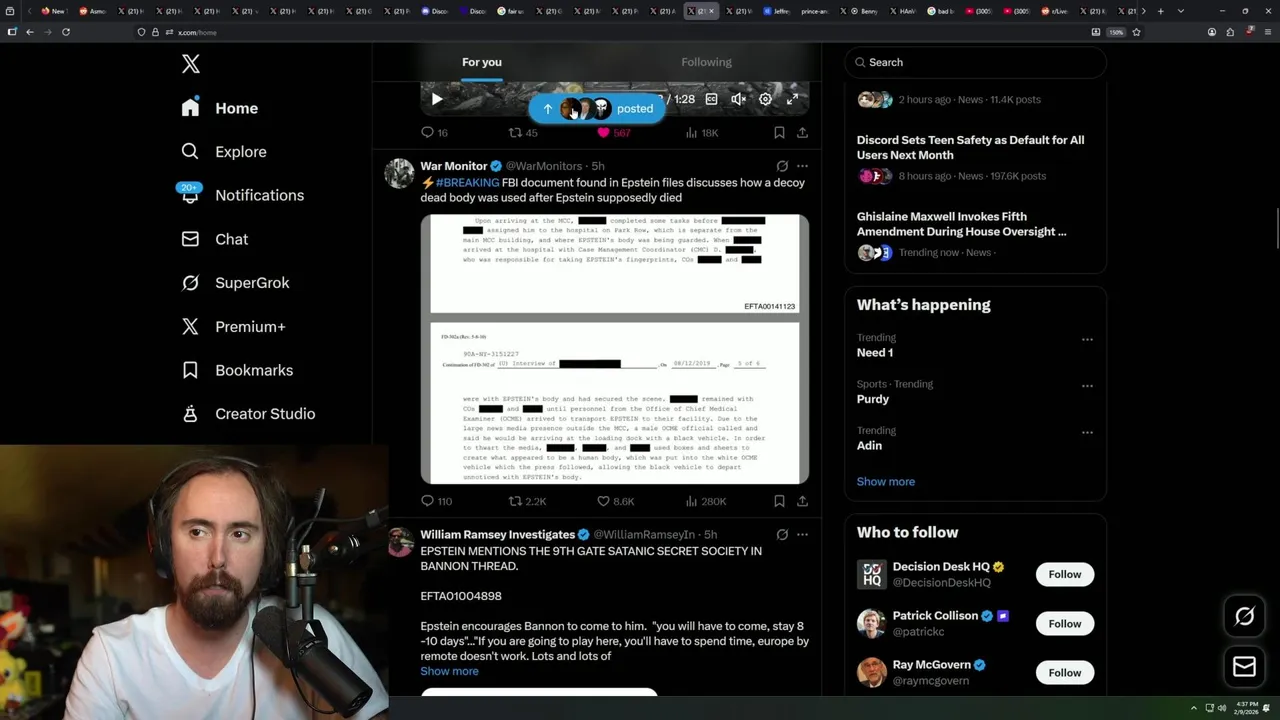The width and height of the screenshot is (1280, 720).
Task: Open War Monitor profile avatar
Action: [399, 173]
